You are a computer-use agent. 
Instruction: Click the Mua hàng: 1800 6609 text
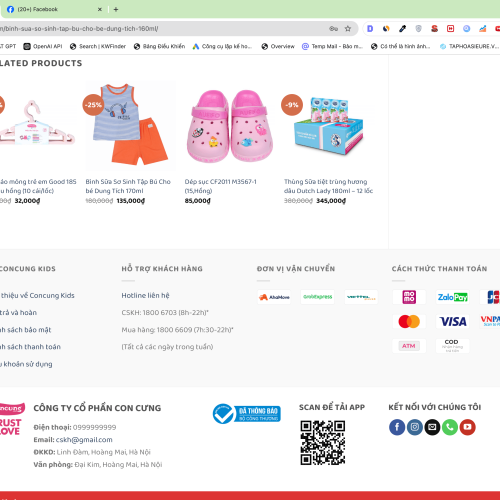coord(177,330)
